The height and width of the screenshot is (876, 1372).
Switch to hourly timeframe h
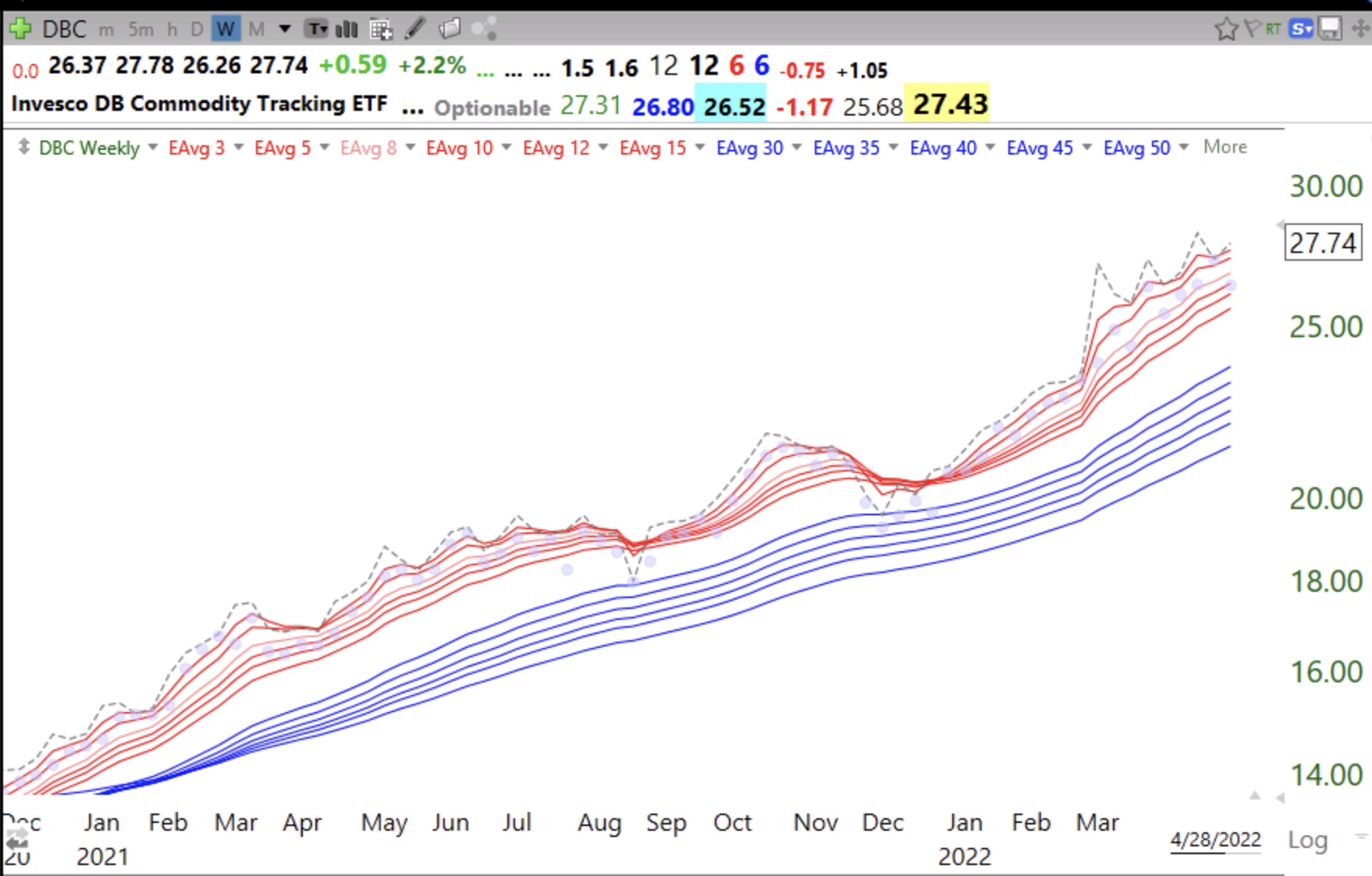pyautogui.click(x=172, y=30)
